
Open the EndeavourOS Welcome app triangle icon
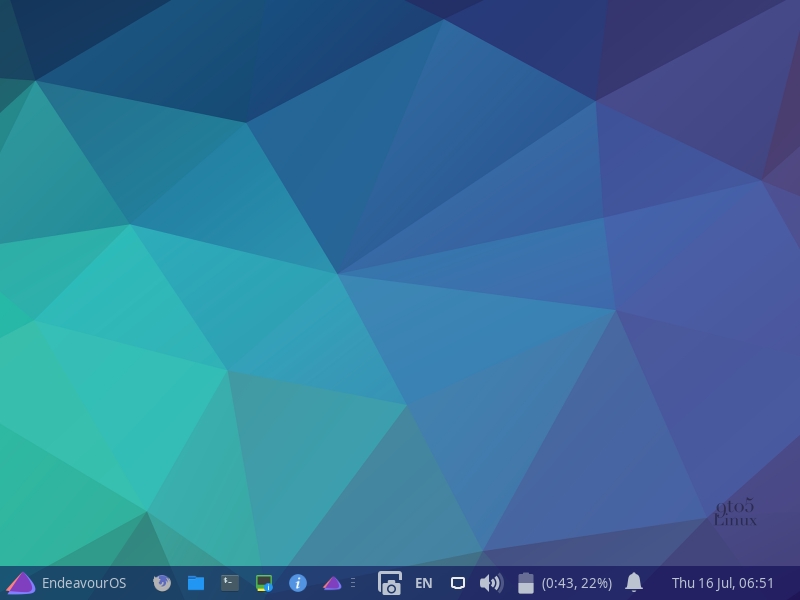330,582
